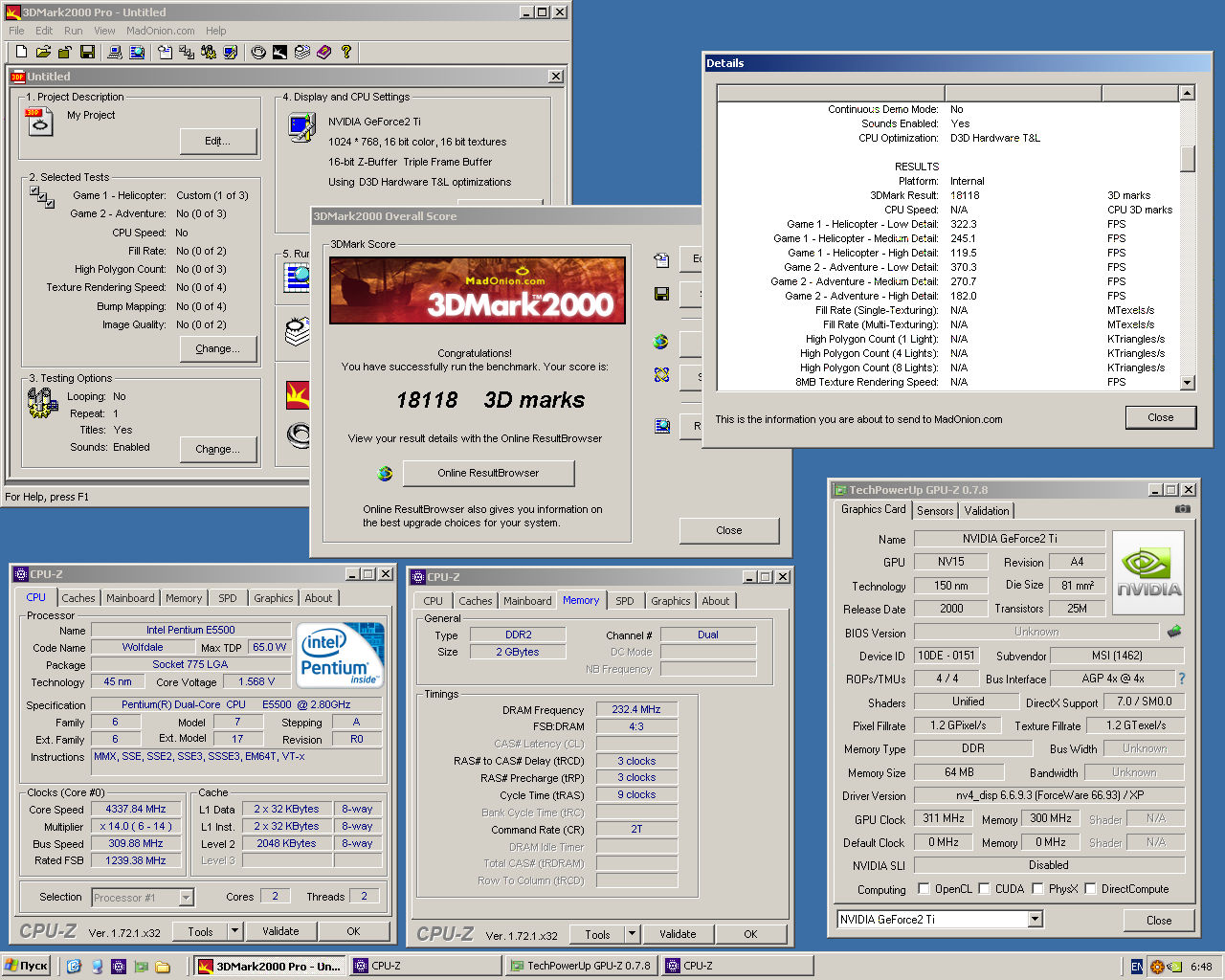
Task: Click the EN language indicator in tray
Action: pyautogui.click(x=1136, y=967)
